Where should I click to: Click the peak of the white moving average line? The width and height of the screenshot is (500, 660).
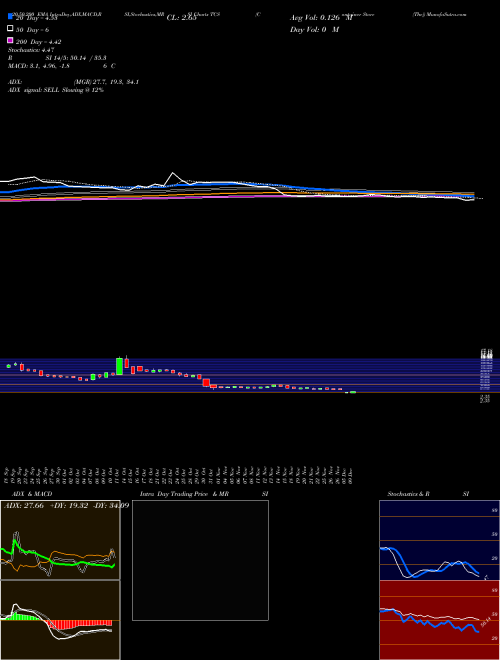(173, 173)
